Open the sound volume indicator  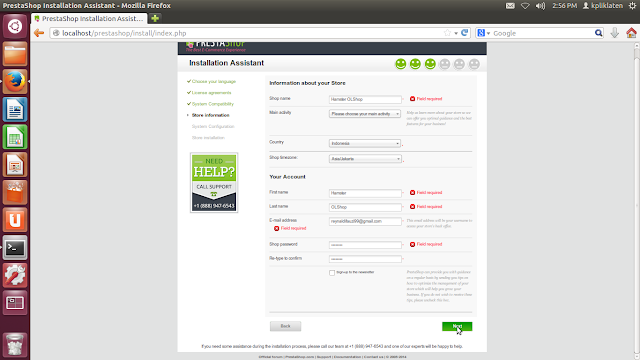540,6
